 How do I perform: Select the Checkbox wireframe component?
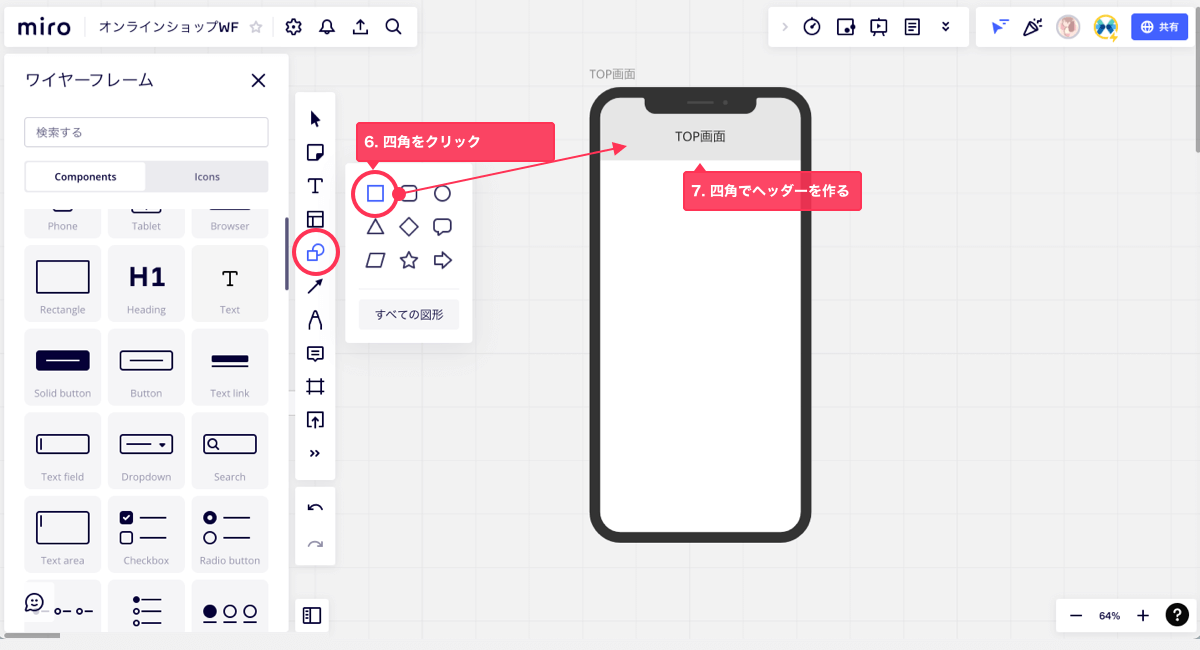[x=146, y=537]
